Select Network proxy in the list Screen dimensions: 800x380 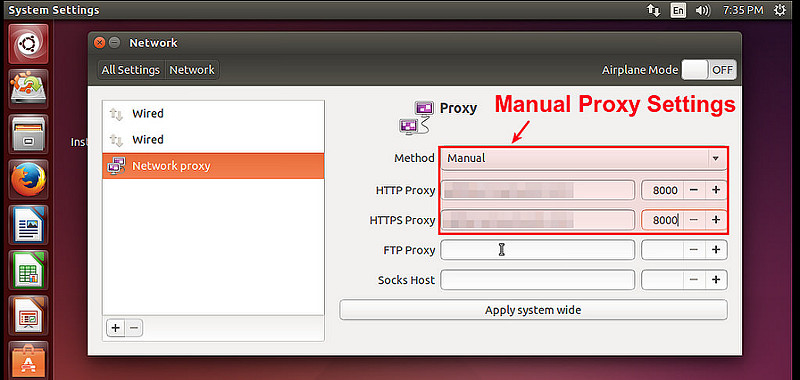tap(213, 166)
